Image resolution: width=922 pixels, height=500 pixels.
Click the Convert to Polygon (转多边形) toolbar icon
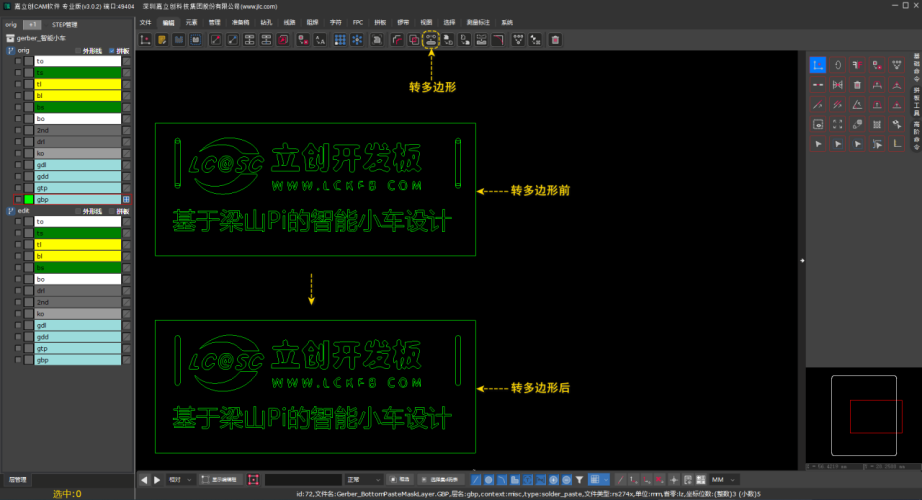pyautogui.click(x=431, y=40)
